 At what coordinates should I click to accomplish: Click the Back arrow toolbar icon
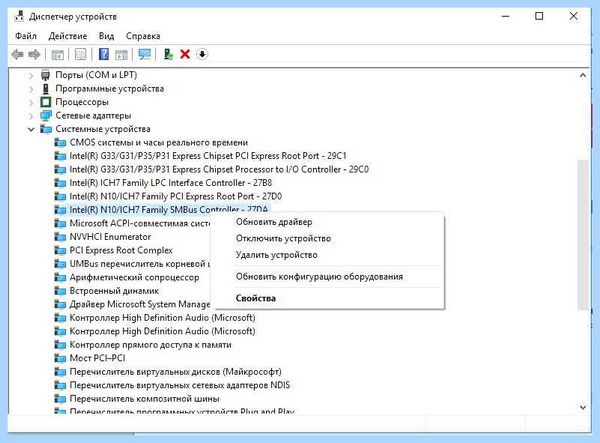pyautogui.click(x=17, y=54)
